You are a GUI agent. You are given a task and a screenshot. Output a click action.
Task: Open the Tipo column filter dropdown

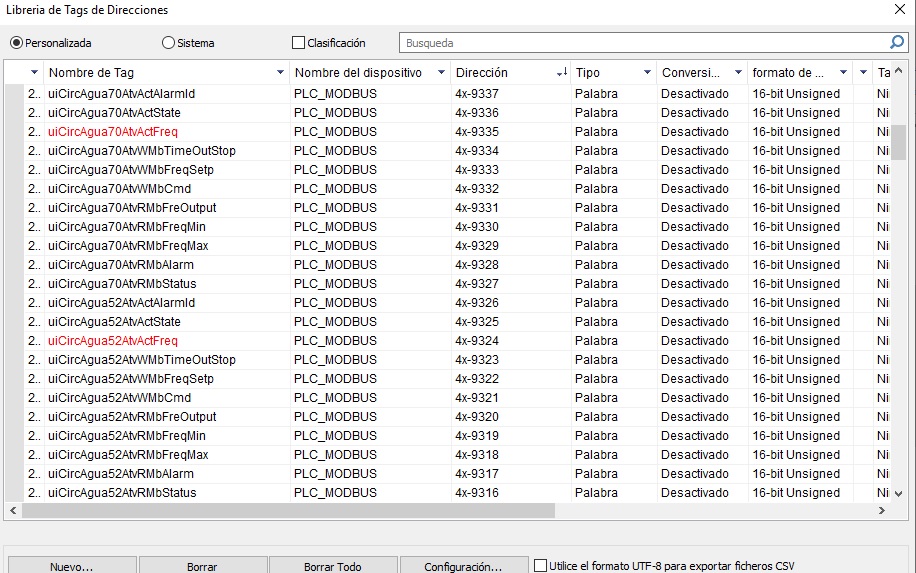647,73
